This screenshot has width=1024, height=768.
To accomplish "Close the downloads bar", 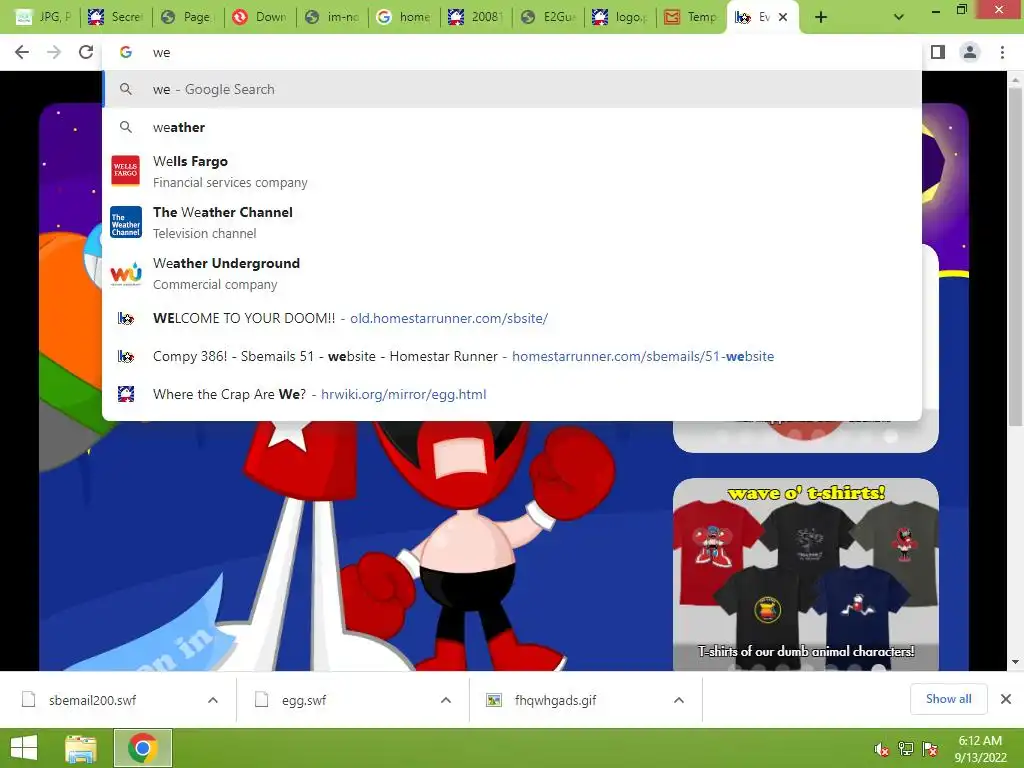I will pos(1006,699).
